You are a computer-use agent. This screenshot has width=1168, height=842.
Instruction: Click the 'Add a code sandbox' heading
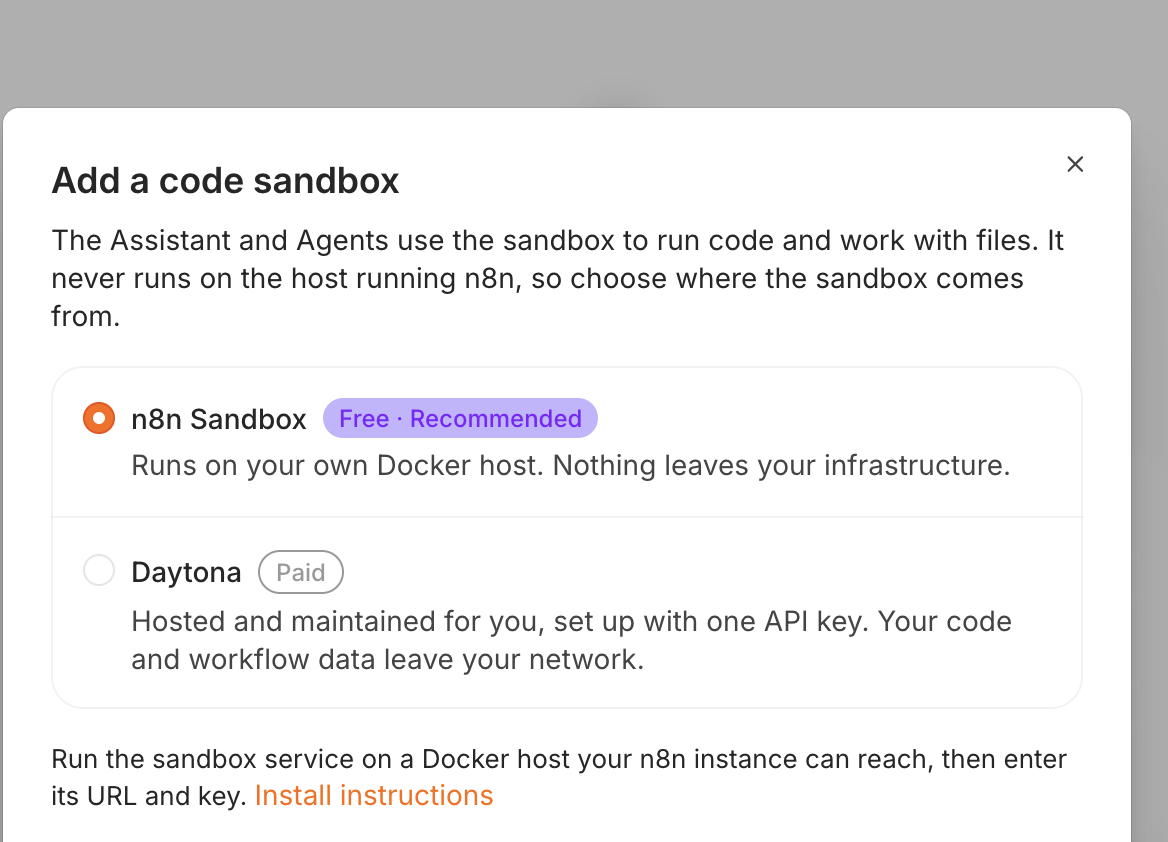(226, 181)
